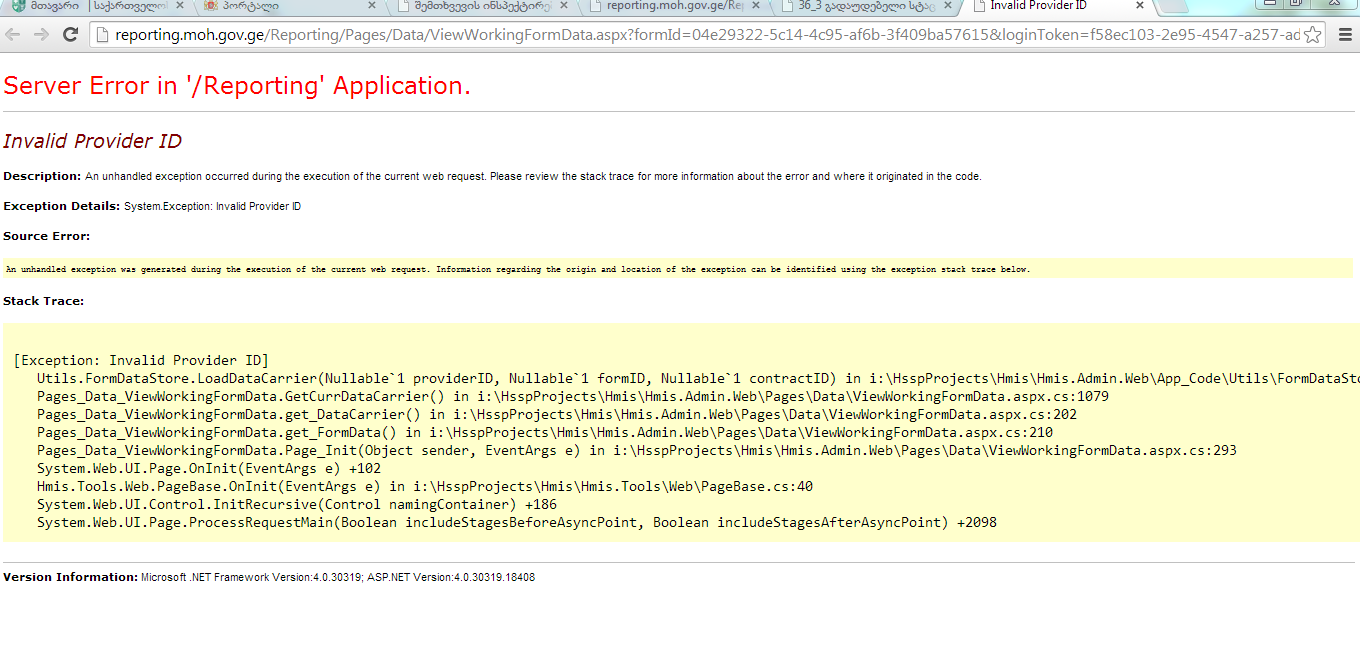The height and width of the screenshot is (670, 1360).
Task: Close the პორტალი tab
Action: pos(372,6)
